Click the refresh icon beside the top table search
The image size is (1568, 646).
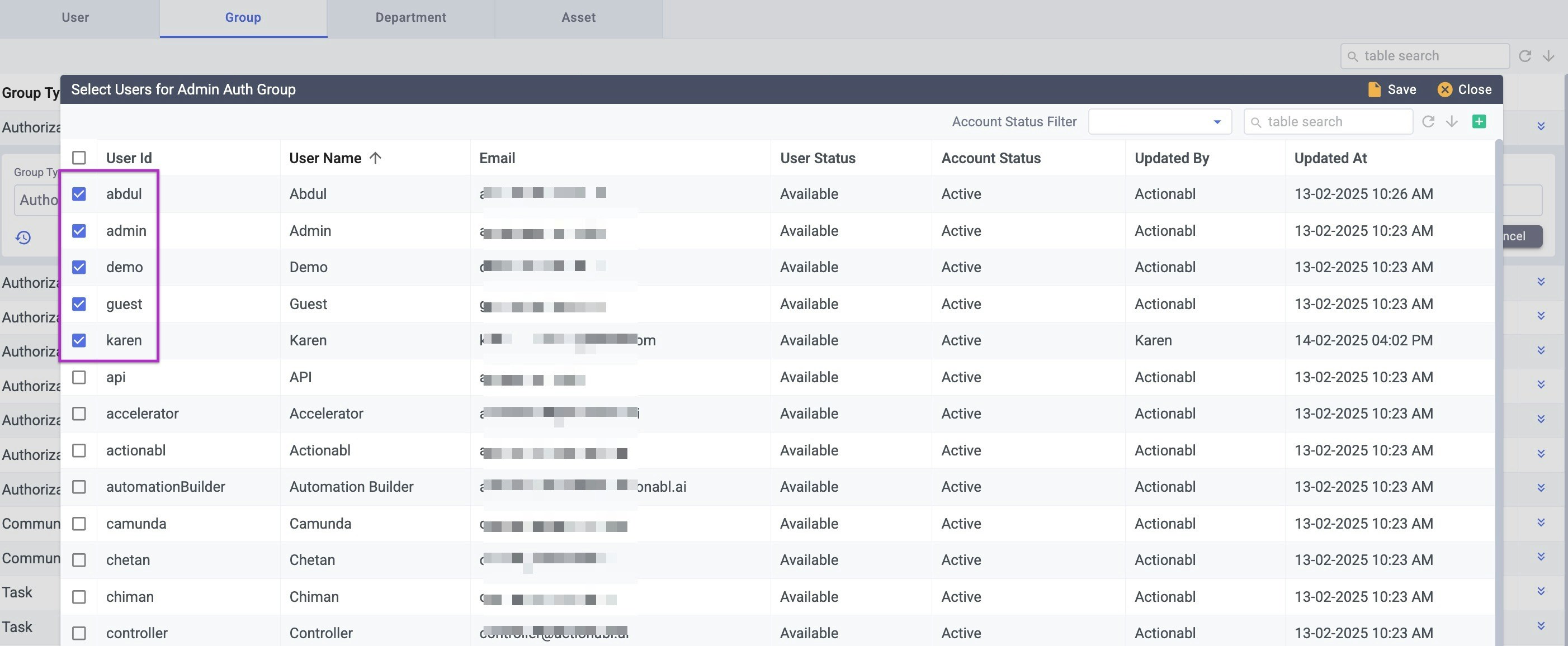pyautogui.click(x=1526, y=55)
